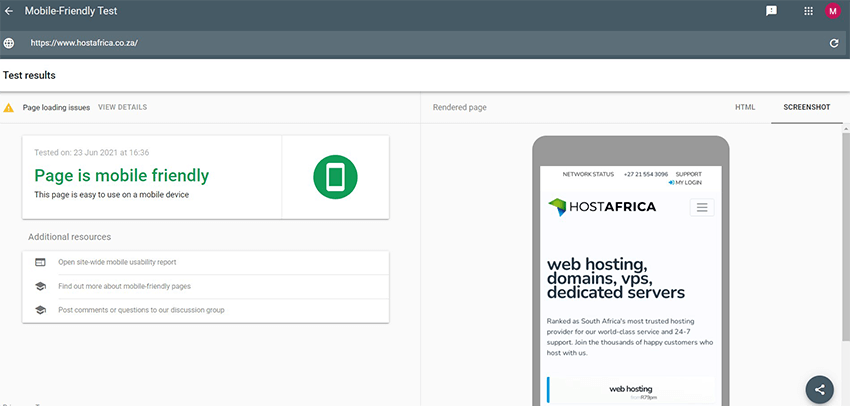
Task: Post comments to the discussion group
Action: (x=141, y=310)
